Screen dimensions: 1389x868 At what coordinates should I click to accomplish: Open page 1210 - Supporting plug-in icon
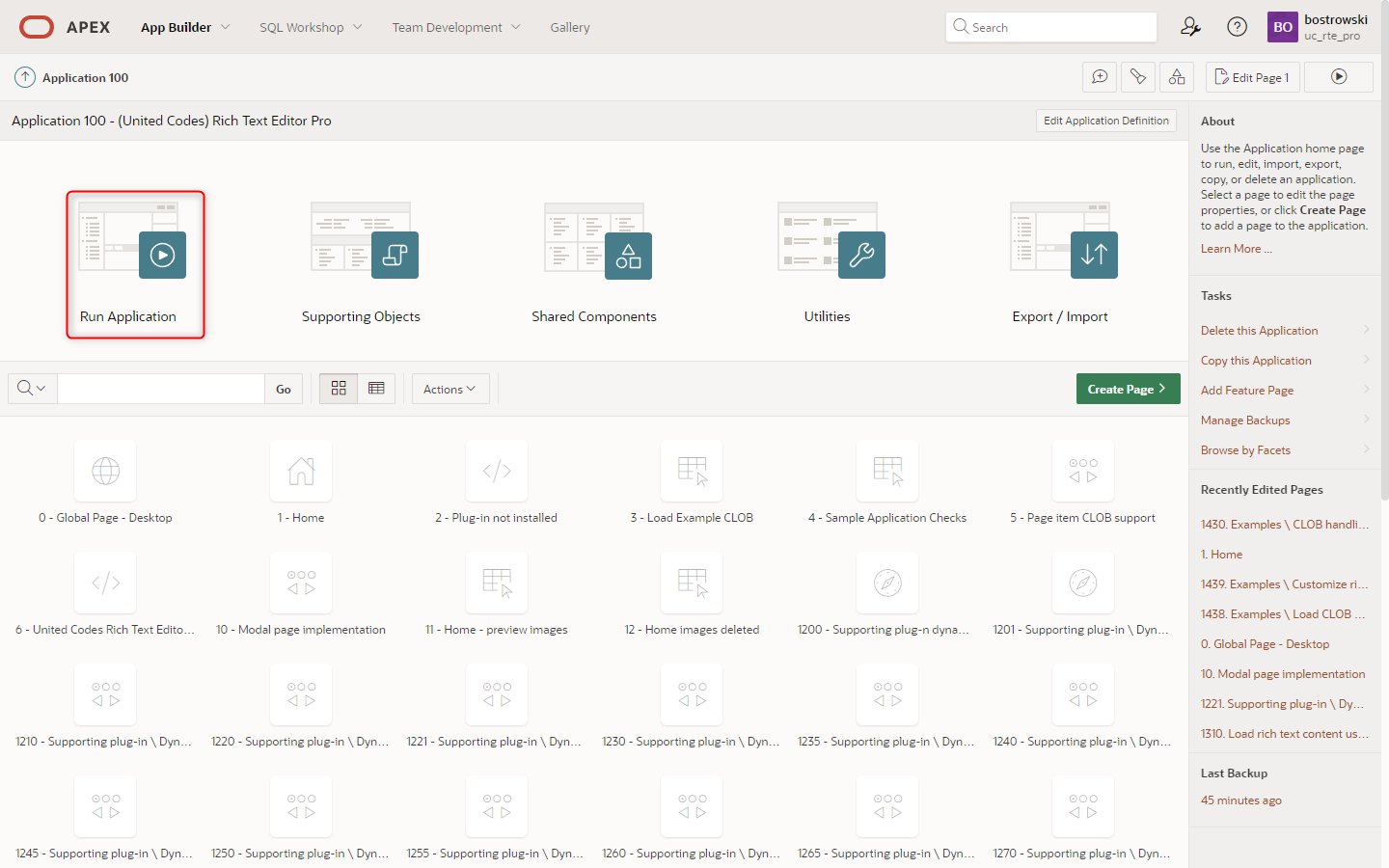[x=105, y=694]
